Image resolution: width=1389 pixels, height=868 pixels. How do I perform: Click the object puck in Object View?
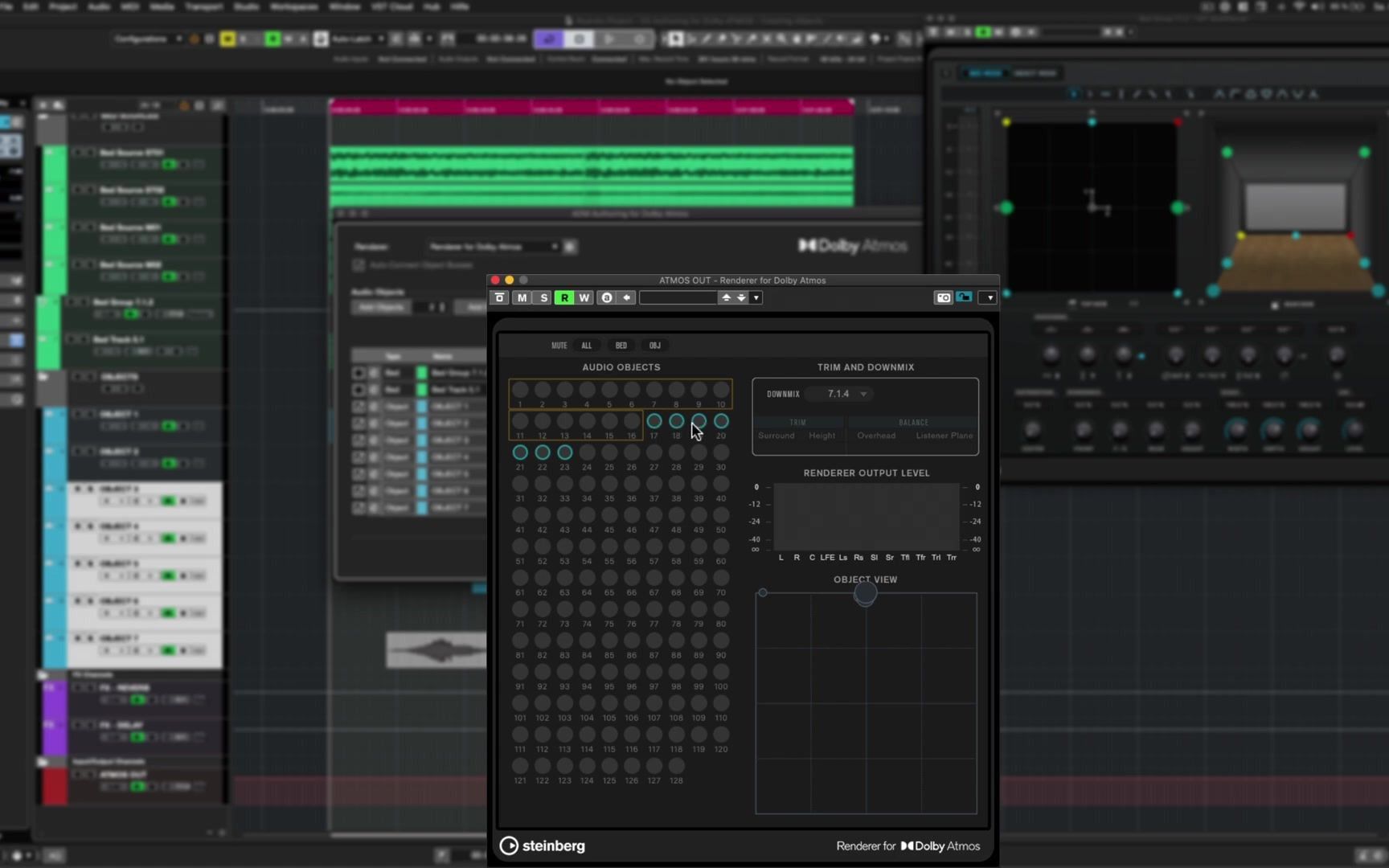coord(866,594)
